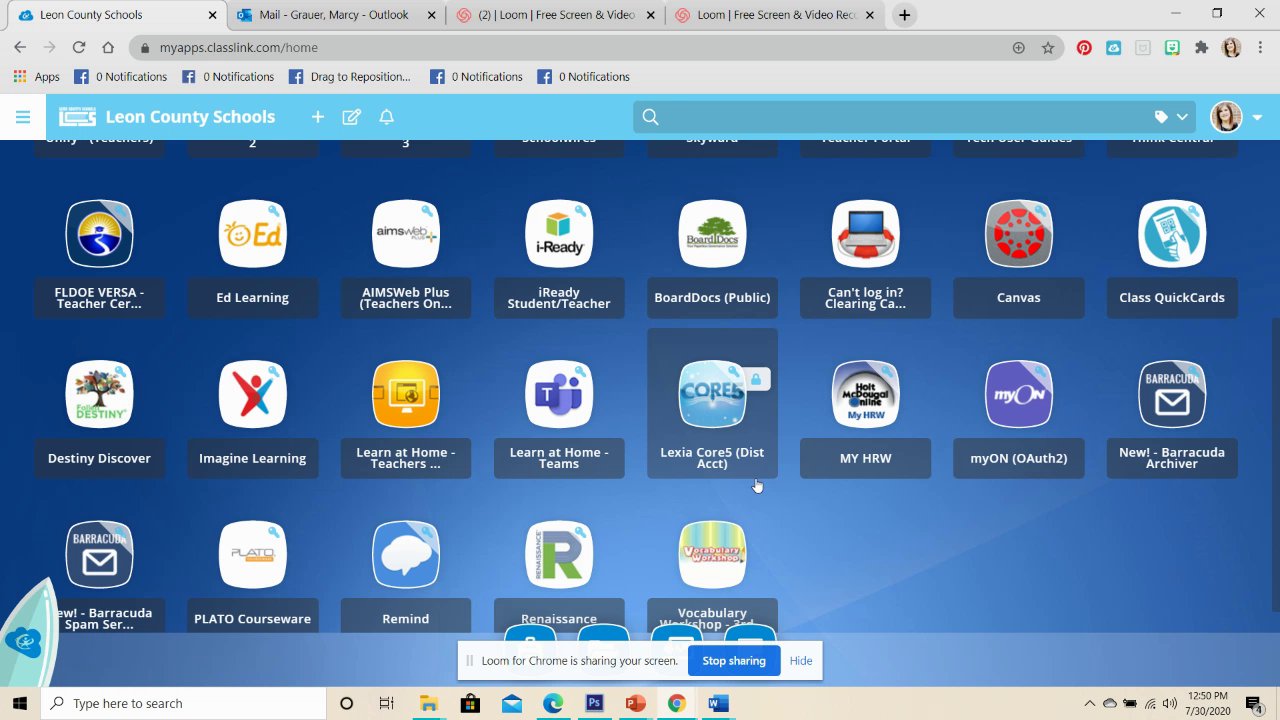Open the Drag to Reposition bookmark
This screenshot has height=720, width=1280.
pyautogui.click(x=349, y=77)
